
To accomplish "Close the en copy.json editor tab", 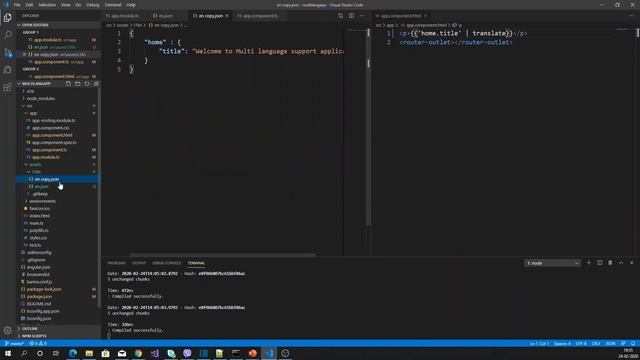I will coord(227,16).
